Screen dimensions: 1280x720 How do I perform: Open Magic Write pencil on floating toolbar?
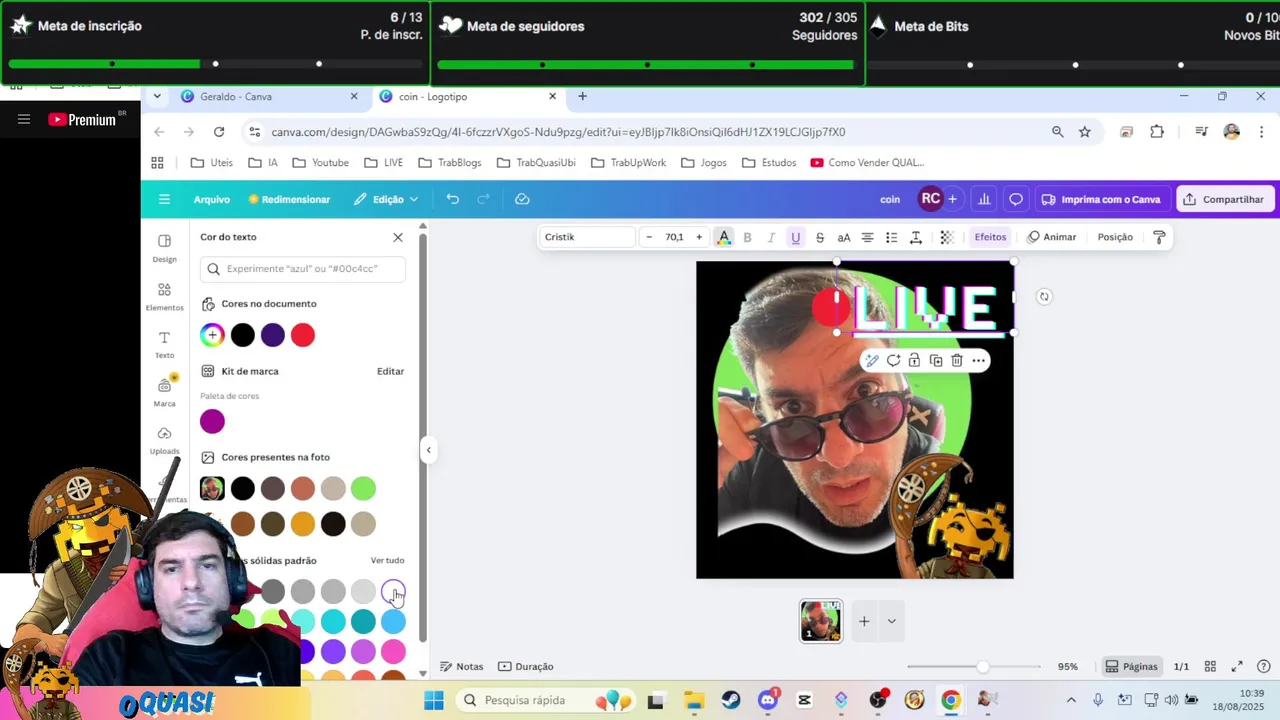point(872,360)
